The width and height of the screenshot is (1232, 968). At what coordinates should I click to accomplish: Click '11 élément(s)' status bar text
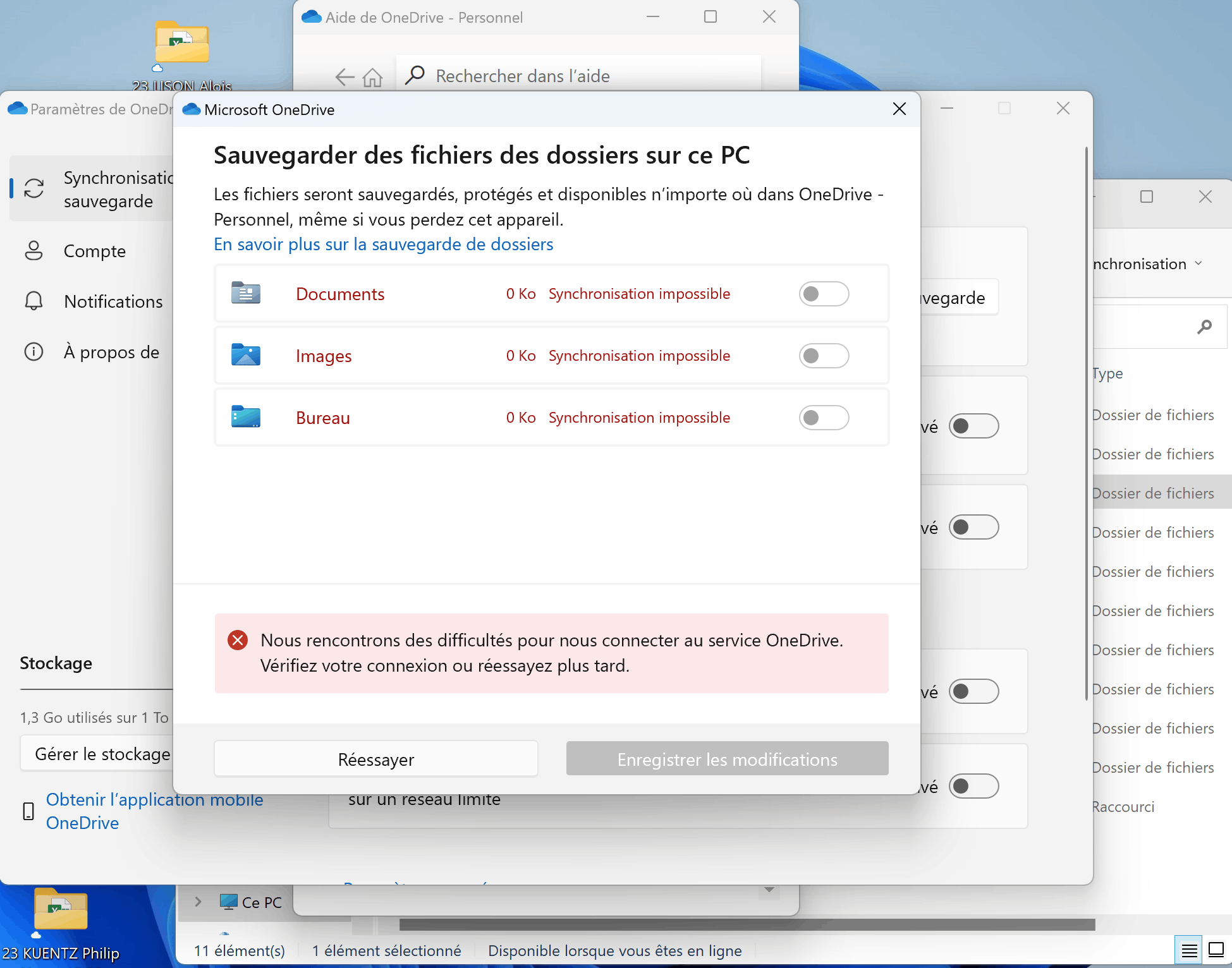240,951
